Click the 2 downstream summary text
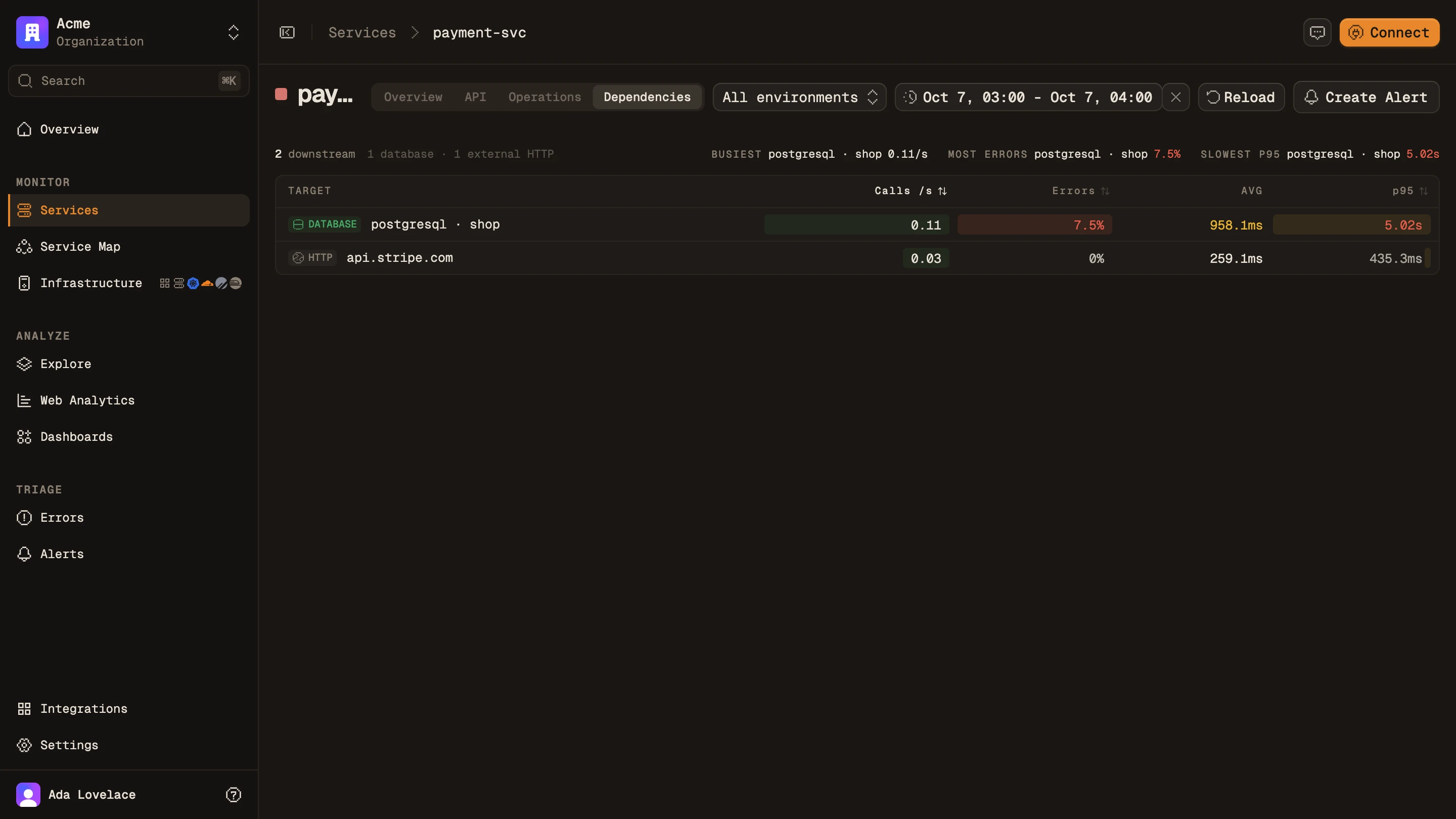 tap(315, 154)
